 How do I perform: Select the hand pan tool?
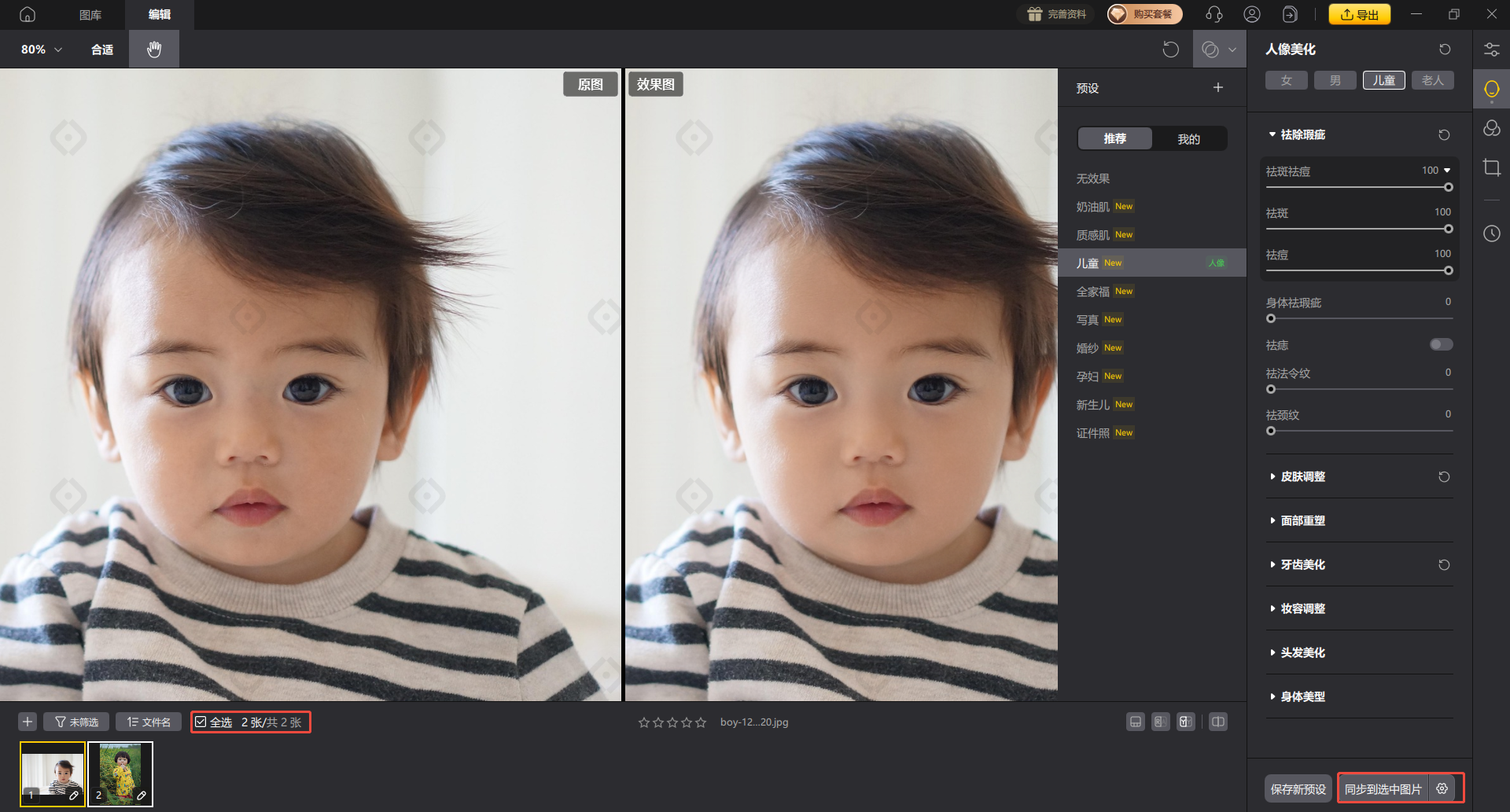point(154,49)
